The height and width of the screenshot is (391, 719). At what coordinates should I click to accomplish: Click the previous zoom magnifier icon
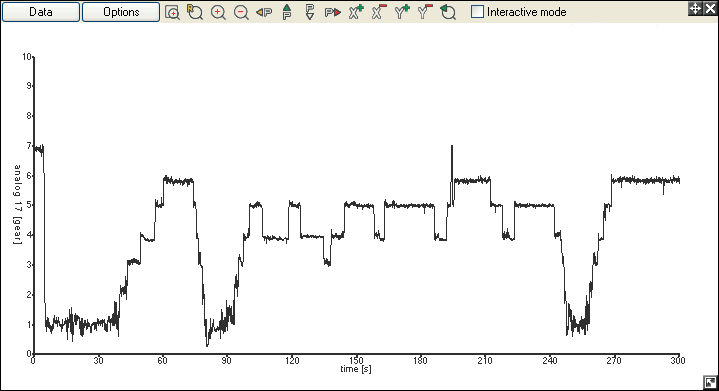[x=448, y=12]
